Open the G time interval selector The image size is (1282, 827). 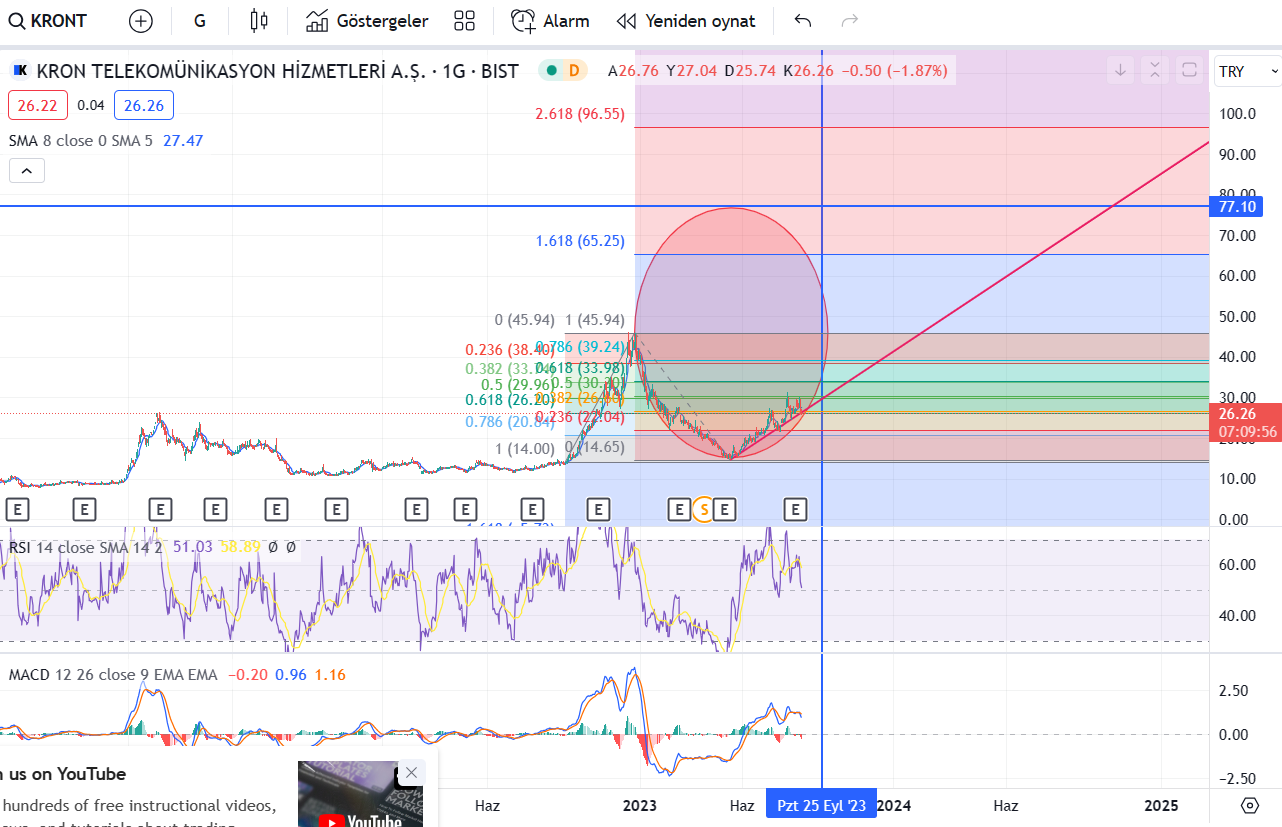tap(200, 20)
